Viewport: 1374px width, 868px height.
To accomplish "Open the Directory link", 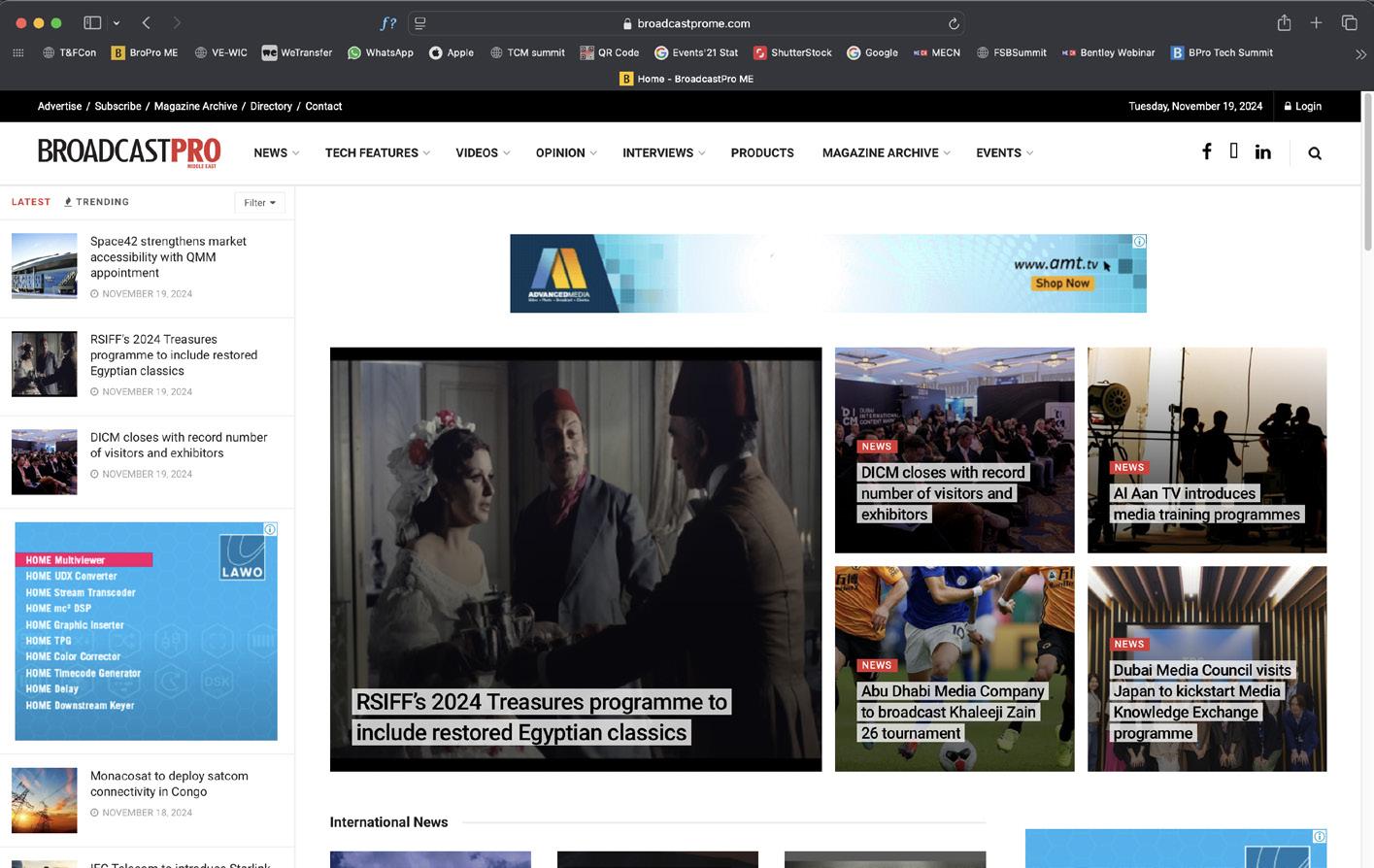I will (271, 106).
